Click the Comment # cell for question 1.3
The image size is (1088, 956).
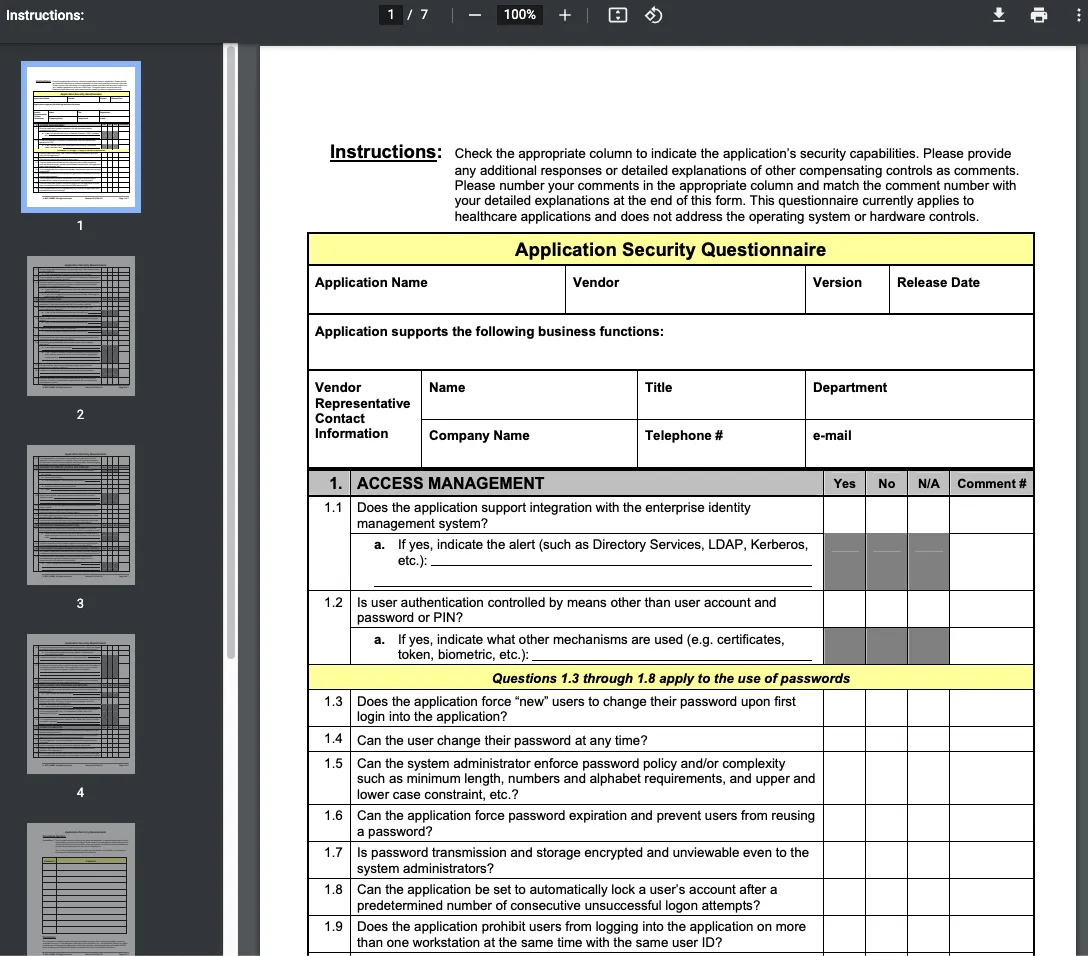pyautogui.click(x=990, y=708)
